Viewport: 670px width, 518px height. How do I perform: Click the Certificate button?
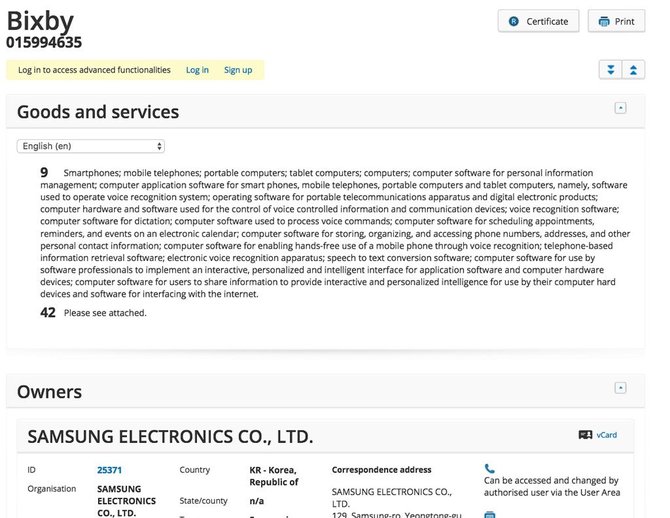pyautogui.click(x=538, y=21)
